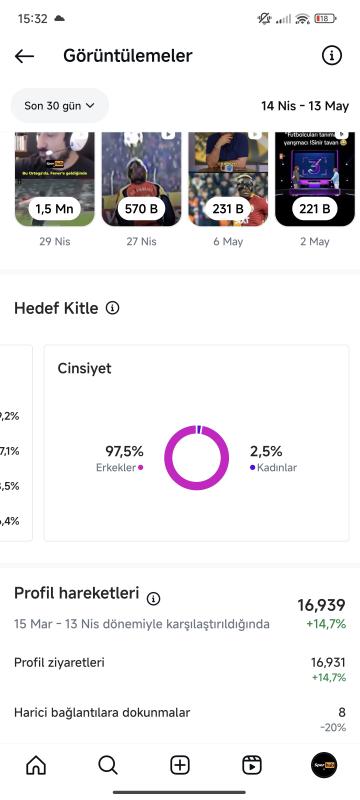Open info icon beside Görüntülemeler title

(331, 55)
